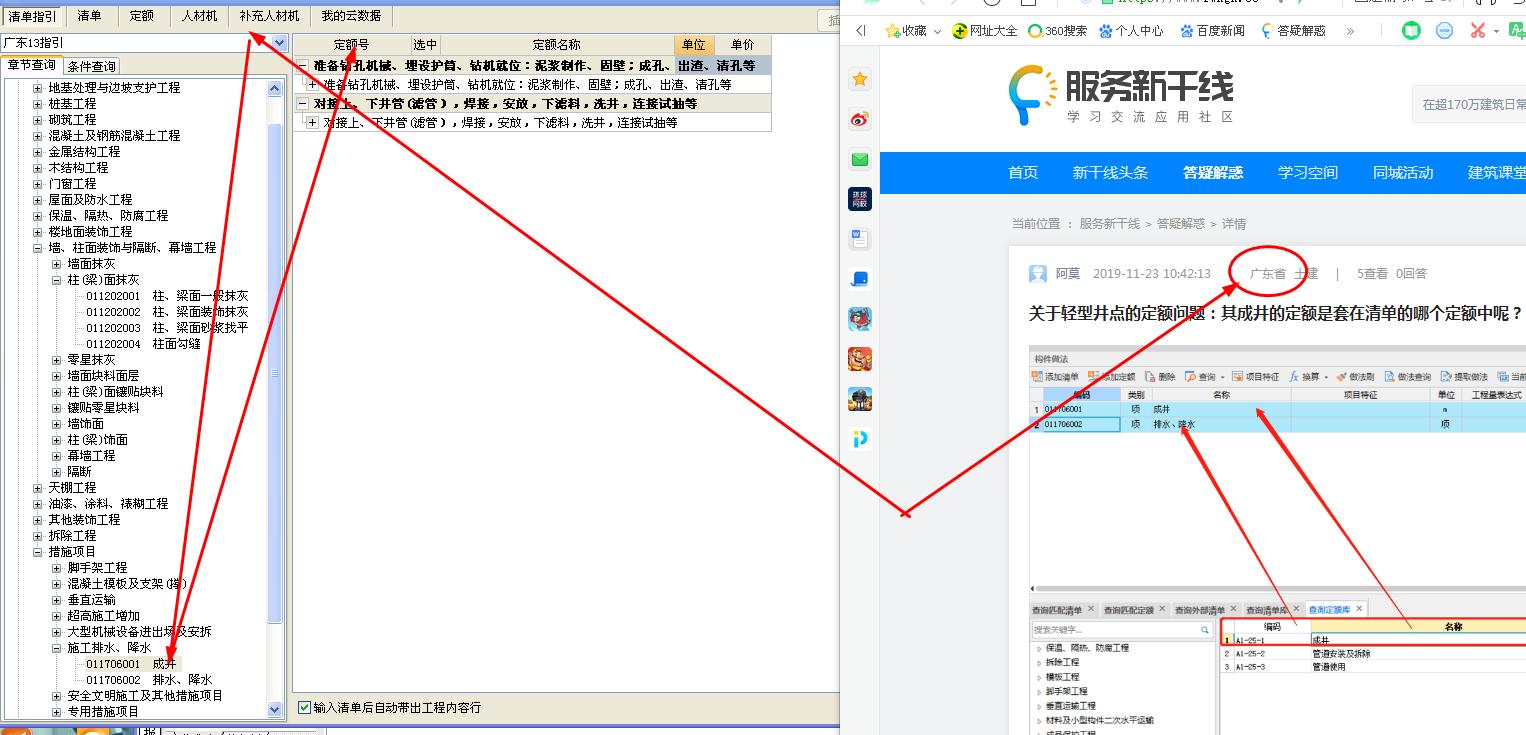Image resolution: width=1526 pixels, height=735 pixels.
Task: Open 学习空间 in the site navigation
Action: [1307, 173]
